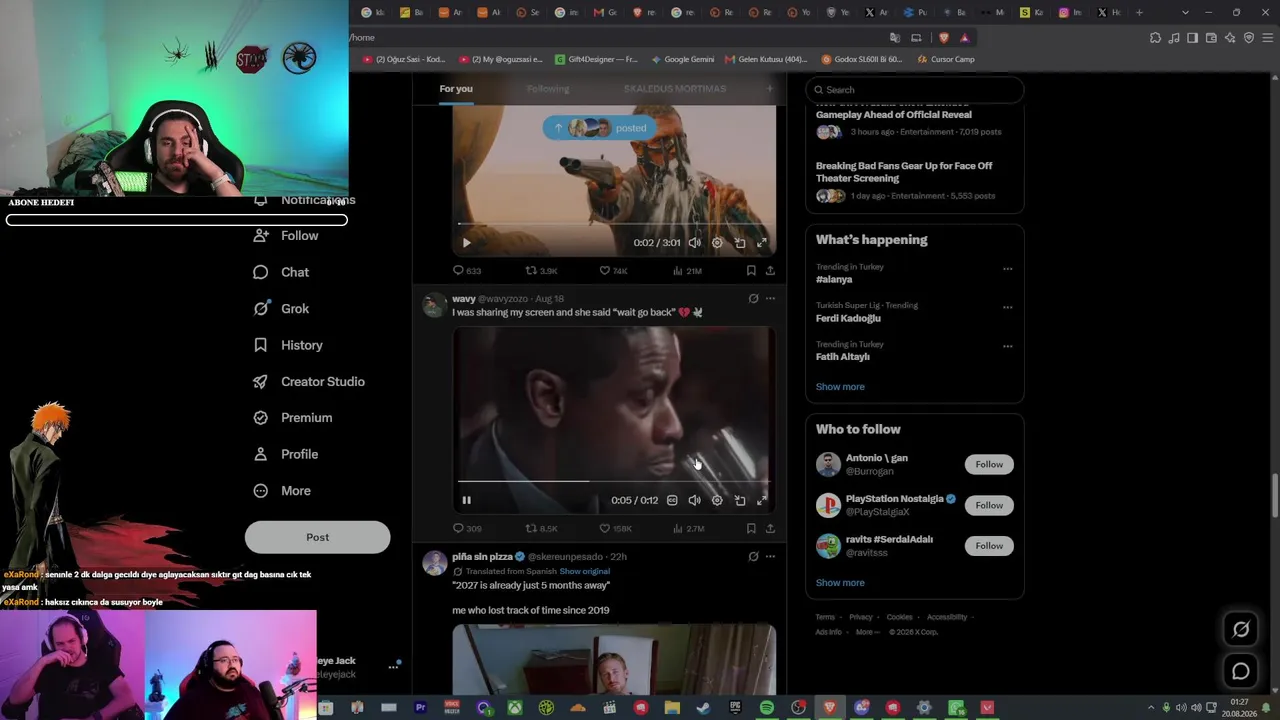Screen dimensions: 1280x720
Task: Mute the top video at 0:02 / 3:01
Action: tap(694, 243)
